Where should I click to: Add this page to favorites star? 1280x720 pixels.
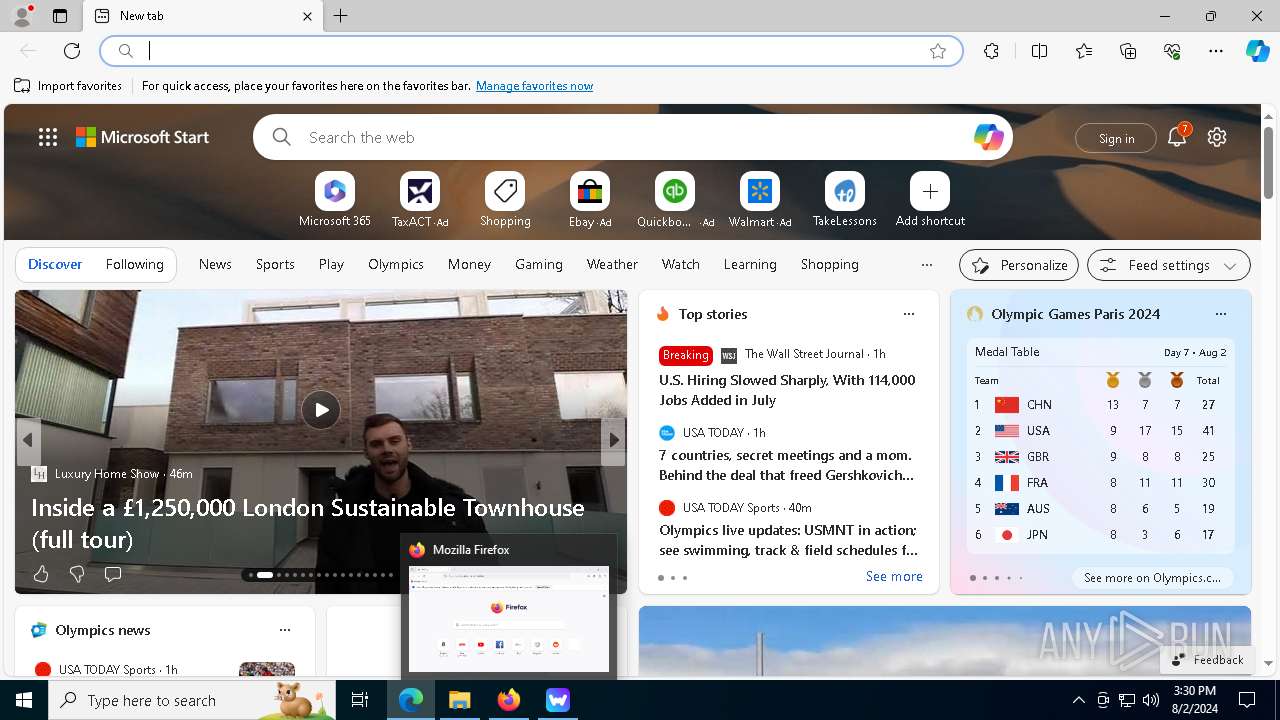938,51
